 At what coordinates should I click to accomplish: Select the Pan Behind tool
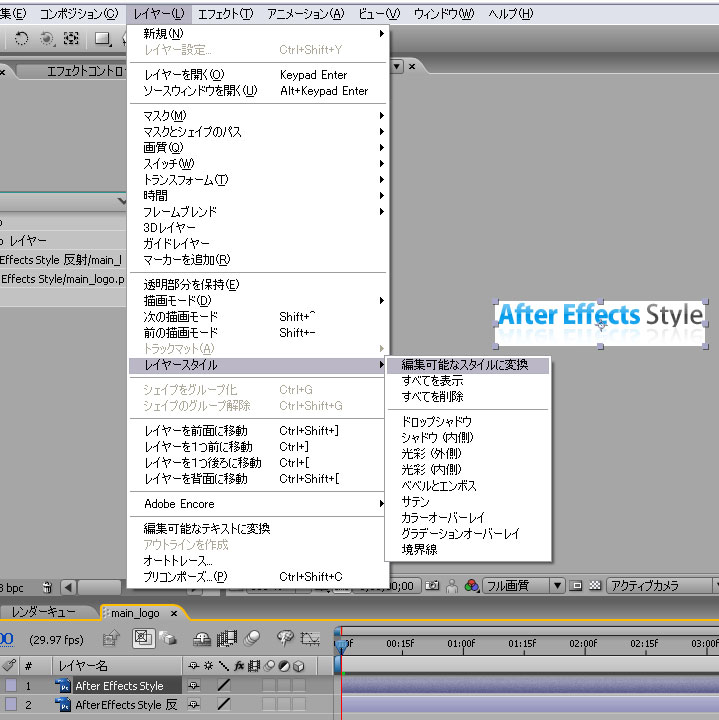tap(71, 38)
